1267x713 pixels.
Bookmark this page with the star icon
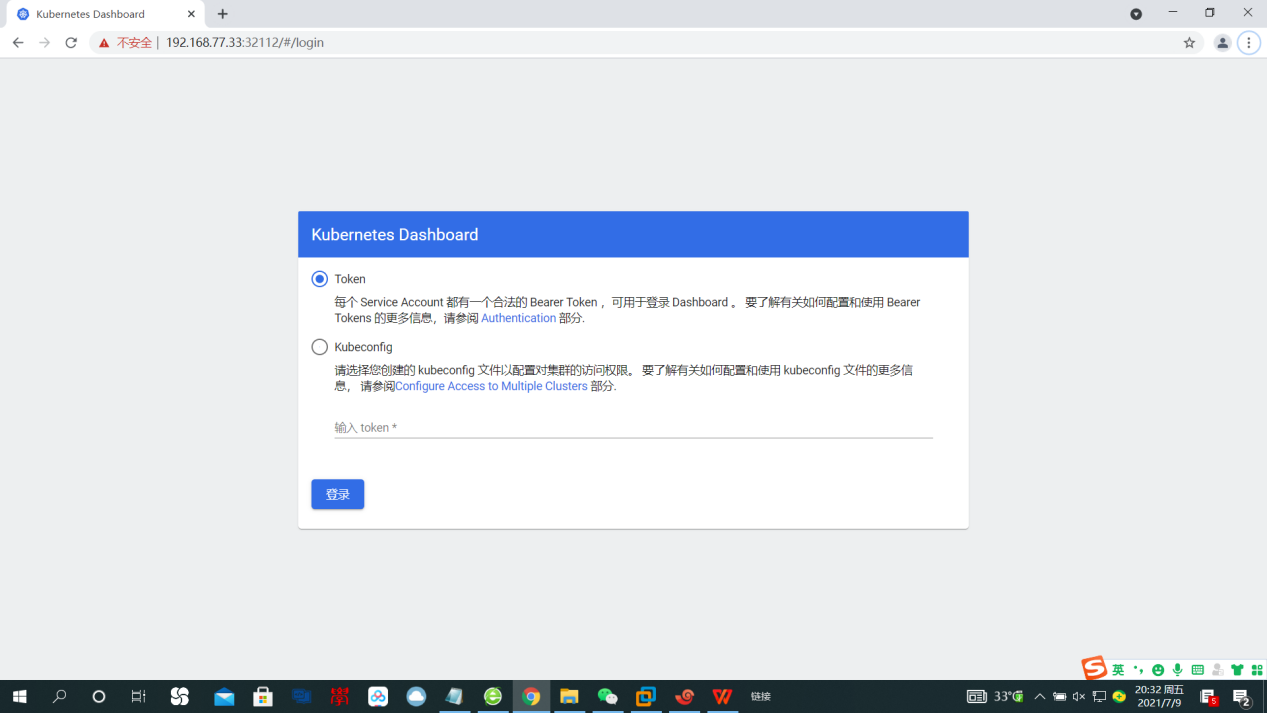click(x=1189, y=43)
